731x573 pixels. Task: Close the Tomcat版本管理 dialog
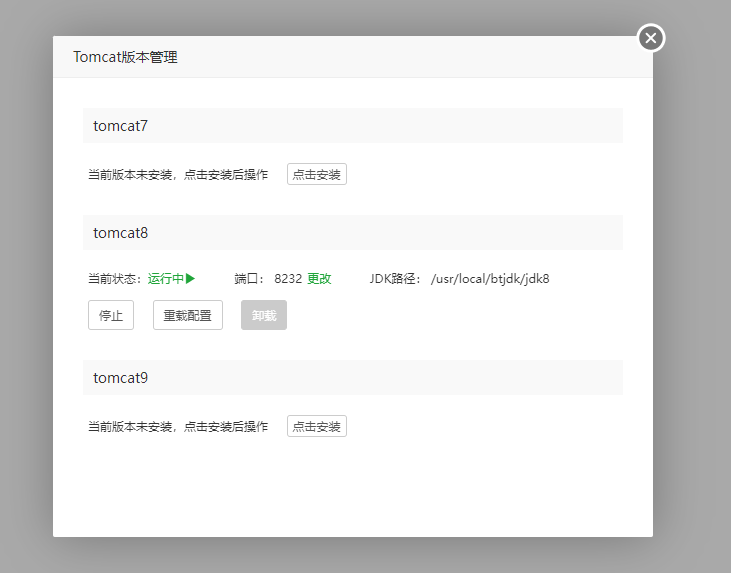coord(651,38)
